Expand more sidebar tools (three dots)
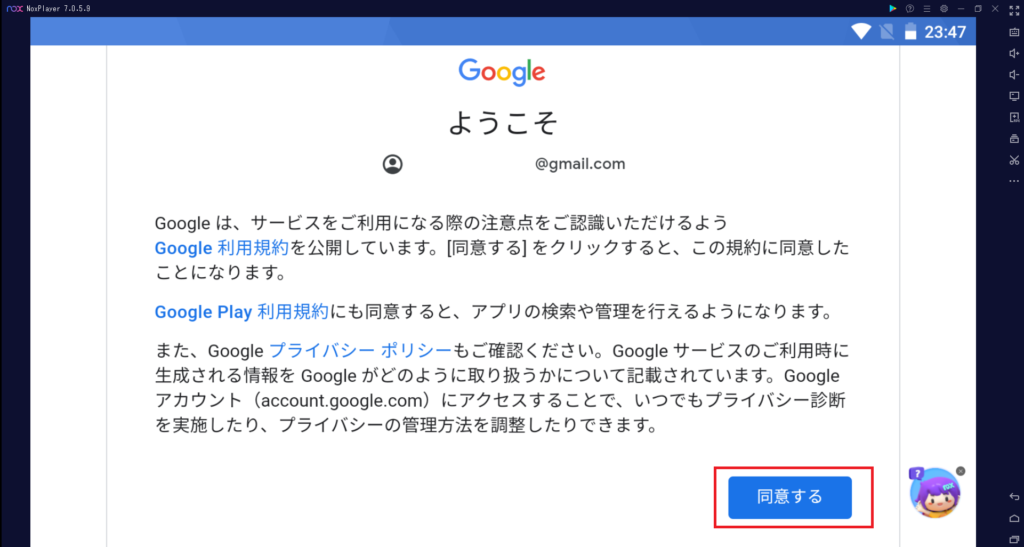 (1014, 181)
